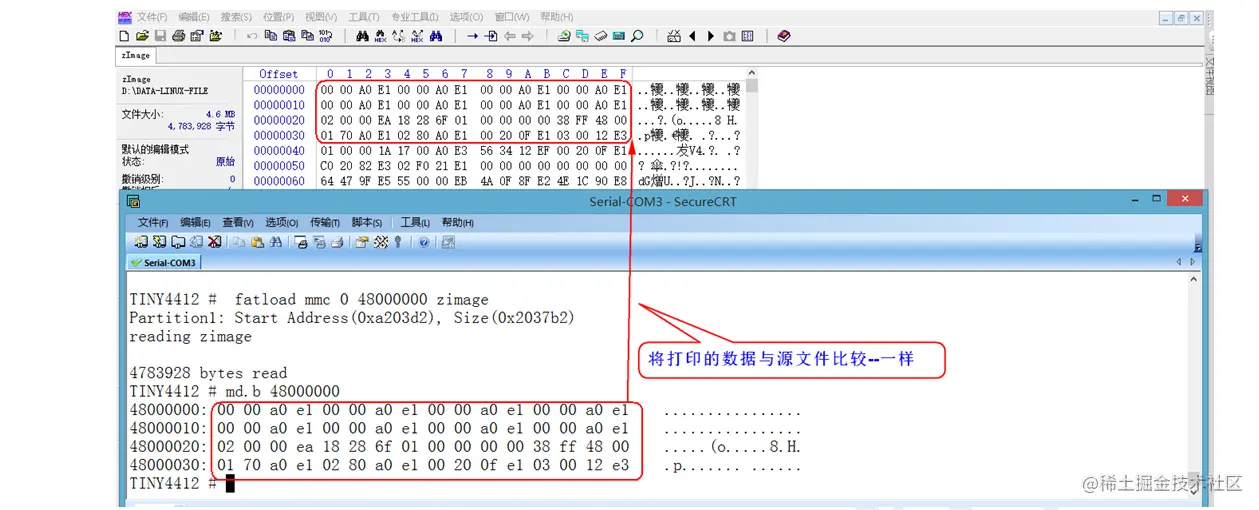Click WinHex black right triangle icon

(710, 36)
